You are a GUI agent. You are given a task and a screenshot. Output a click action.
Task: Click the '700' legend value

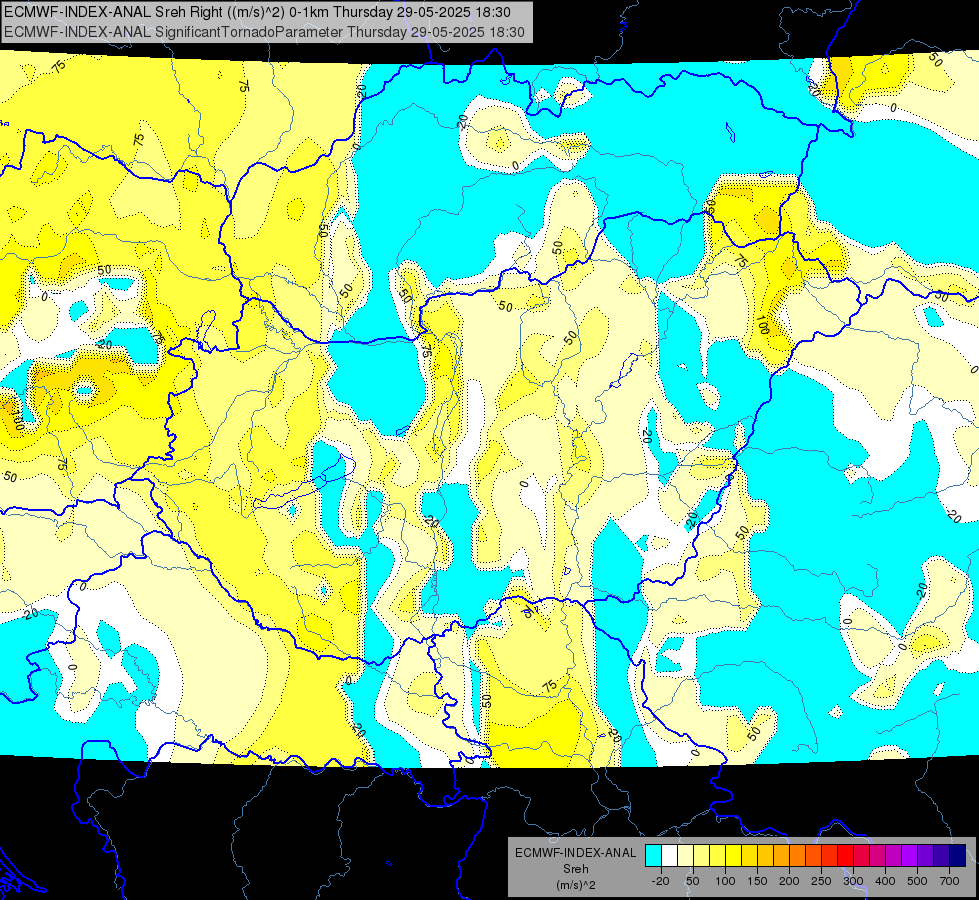949,881
